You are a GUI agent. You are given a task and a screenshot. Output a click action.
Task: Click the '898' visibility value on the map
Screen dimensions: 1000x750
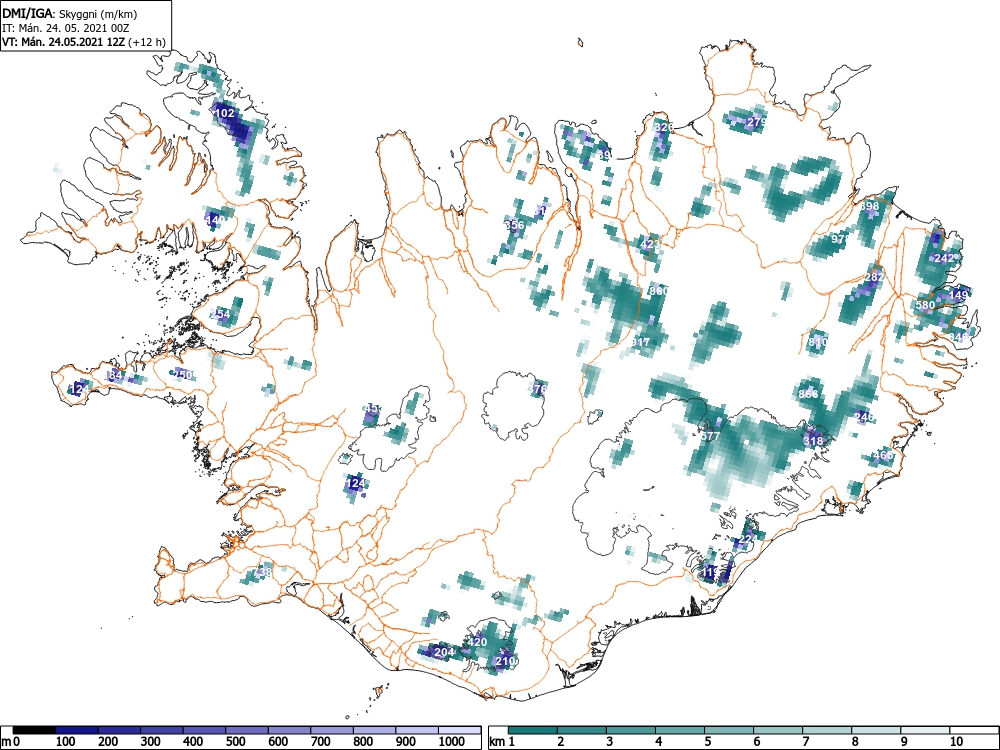point(870,207)
